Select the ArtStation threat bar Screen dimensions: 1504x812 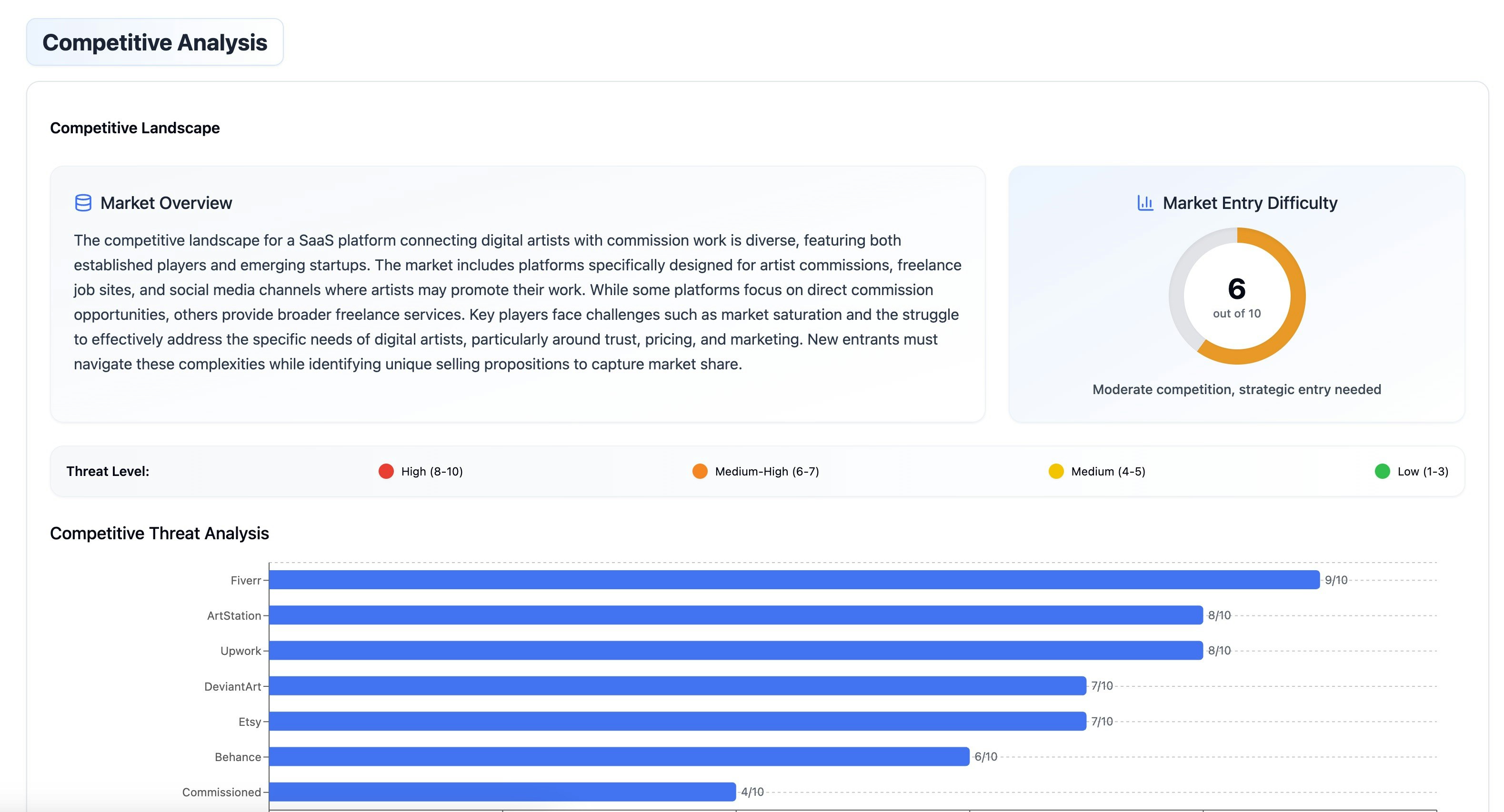[736, 615]
